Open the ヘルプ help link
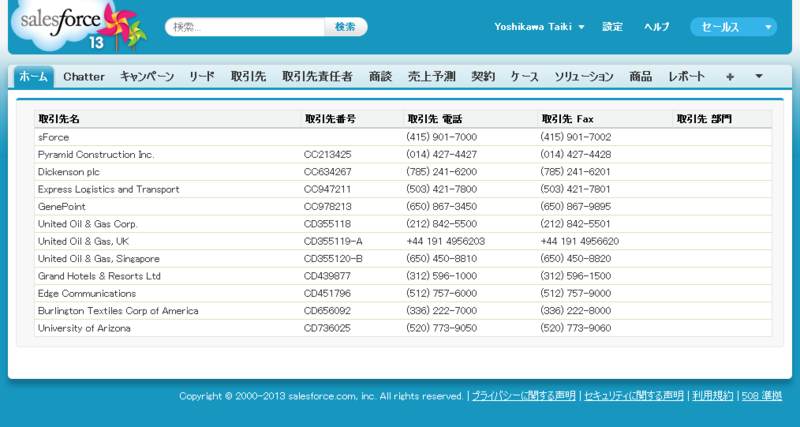The height and width of the screenshot is (427, 800). (657, 27)
